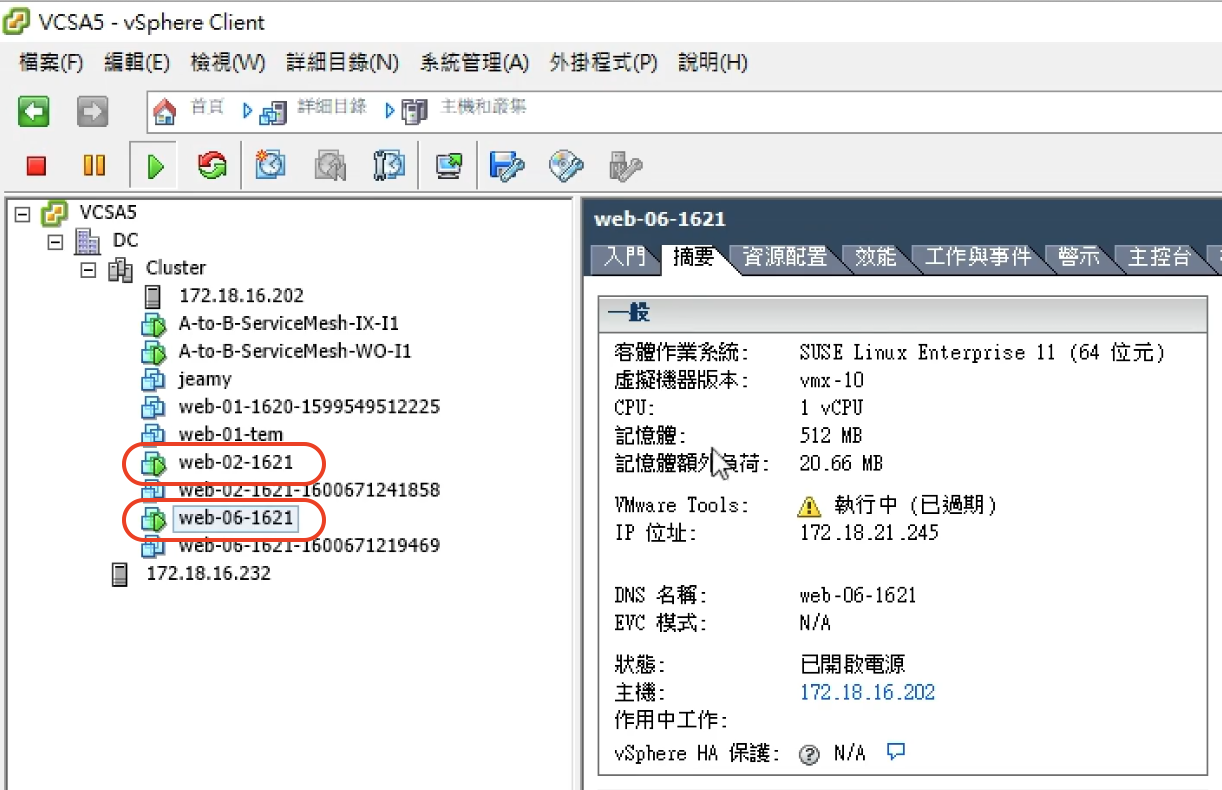Click the USB device connection icon
The image size is (1222, 790).
pos(625,165)
